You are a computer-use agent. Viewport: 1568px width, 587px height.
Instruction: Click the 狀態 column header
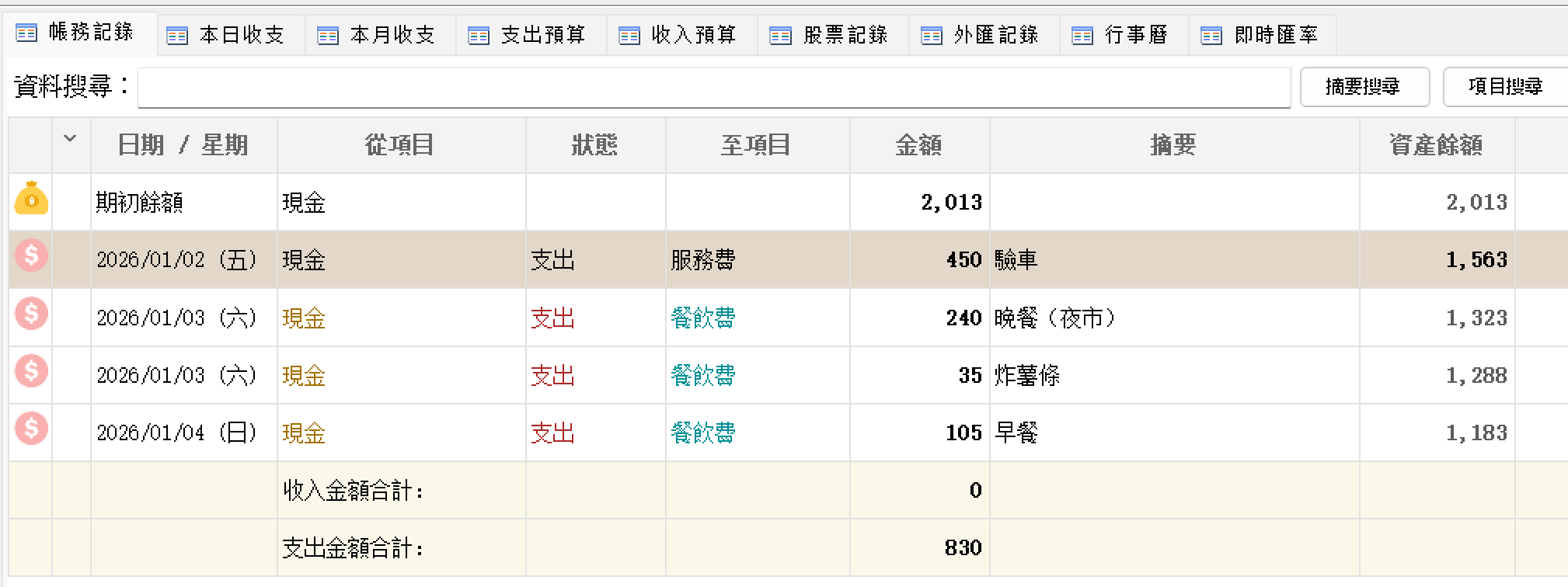pyautogui.click(x=595, y=145)
